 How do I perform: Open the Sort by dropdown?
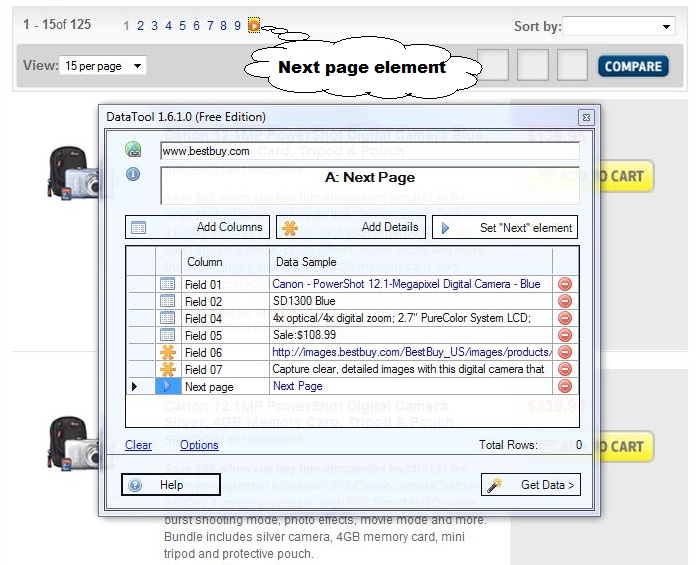point(619,27)
